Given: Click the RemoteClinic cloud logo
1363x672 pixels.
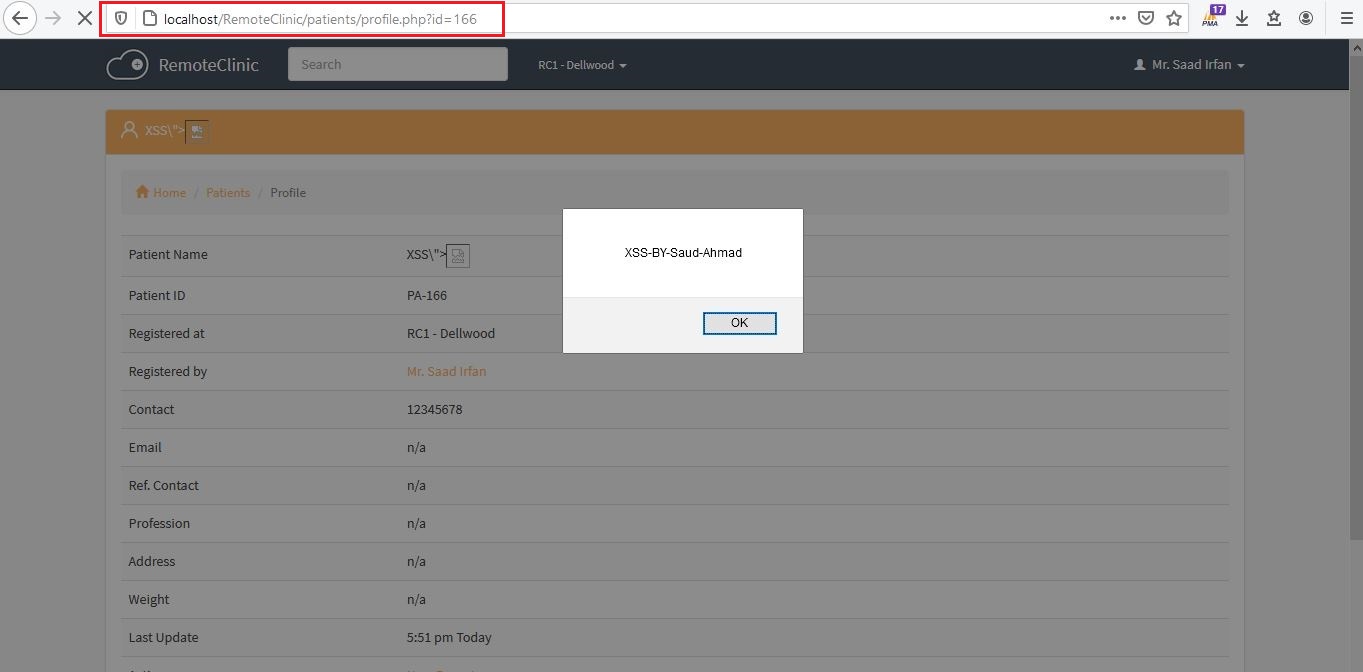Looking at the screenshot, I should 127,64.
